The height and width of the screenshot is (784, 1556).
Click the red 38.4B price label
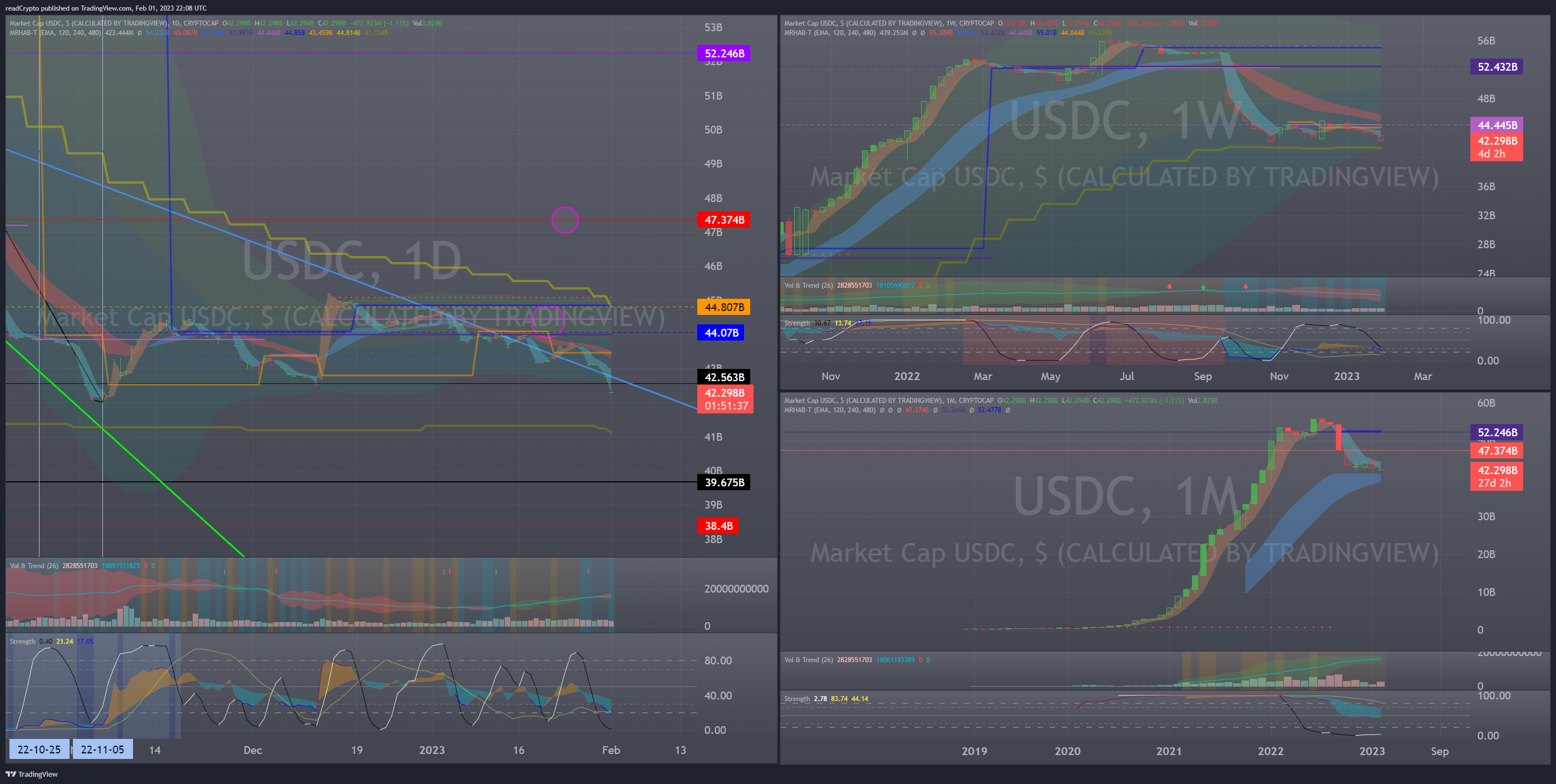tap(717, 525)
